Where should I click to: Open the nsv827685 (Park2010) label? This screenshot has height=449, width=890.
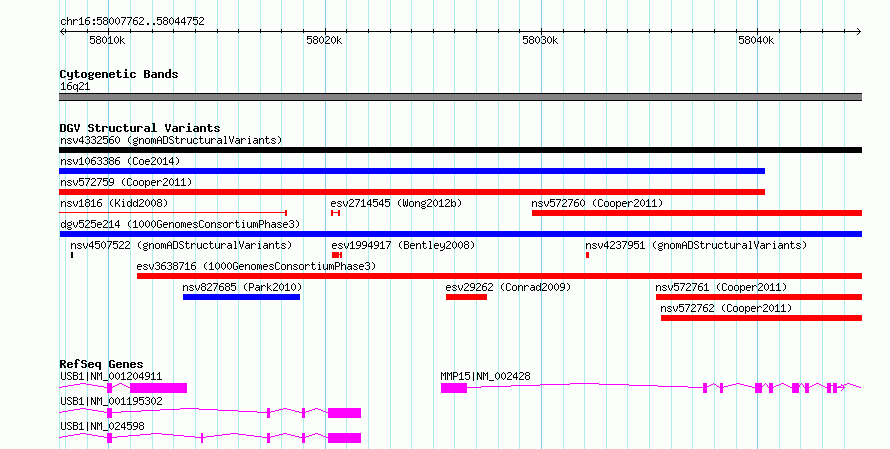point(242,287)
